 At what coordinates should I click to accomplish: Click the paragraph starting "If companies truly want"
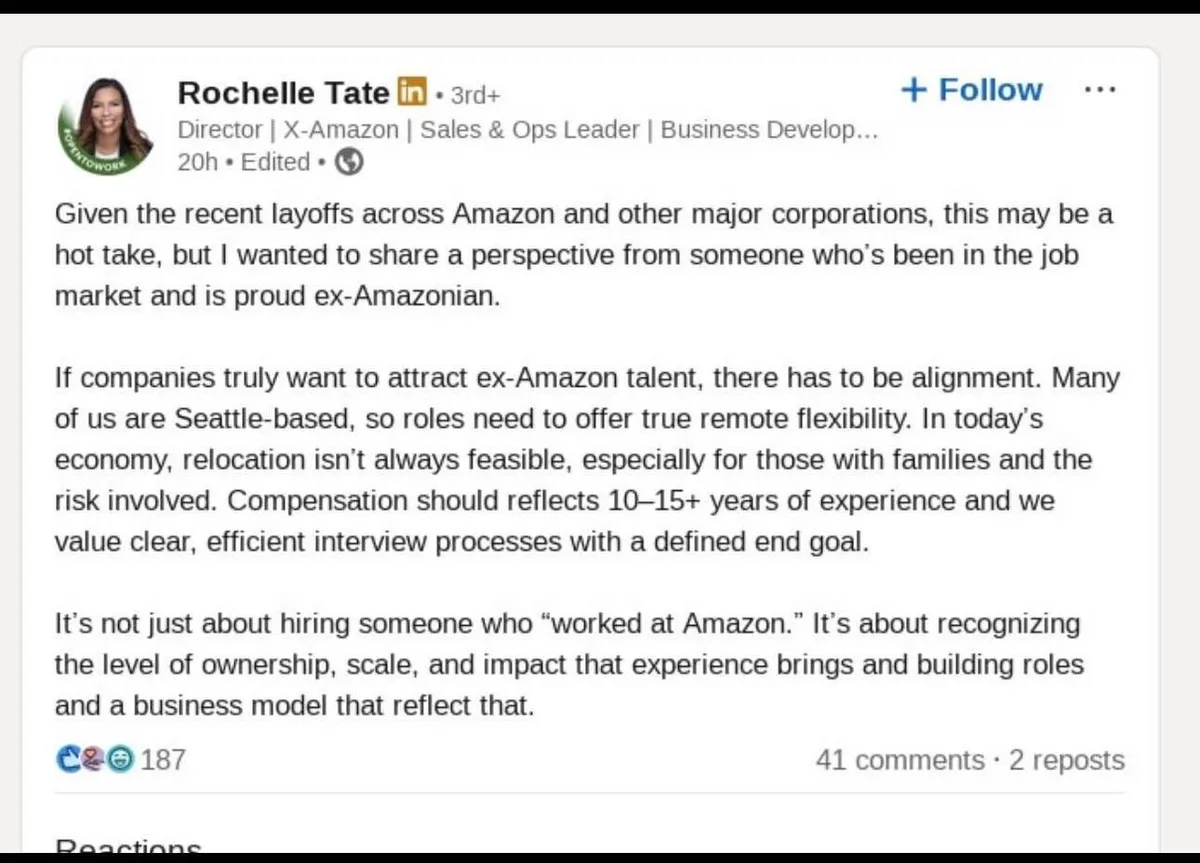(x=587, y=460)
